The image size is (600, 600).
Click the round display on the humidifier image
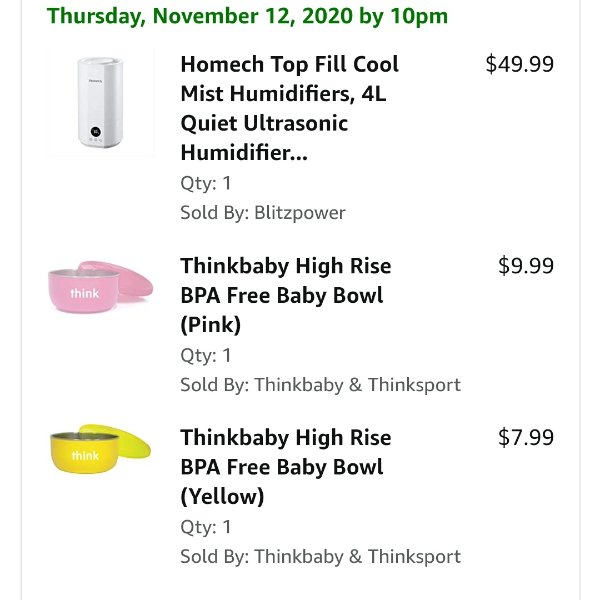coord(96,132)
